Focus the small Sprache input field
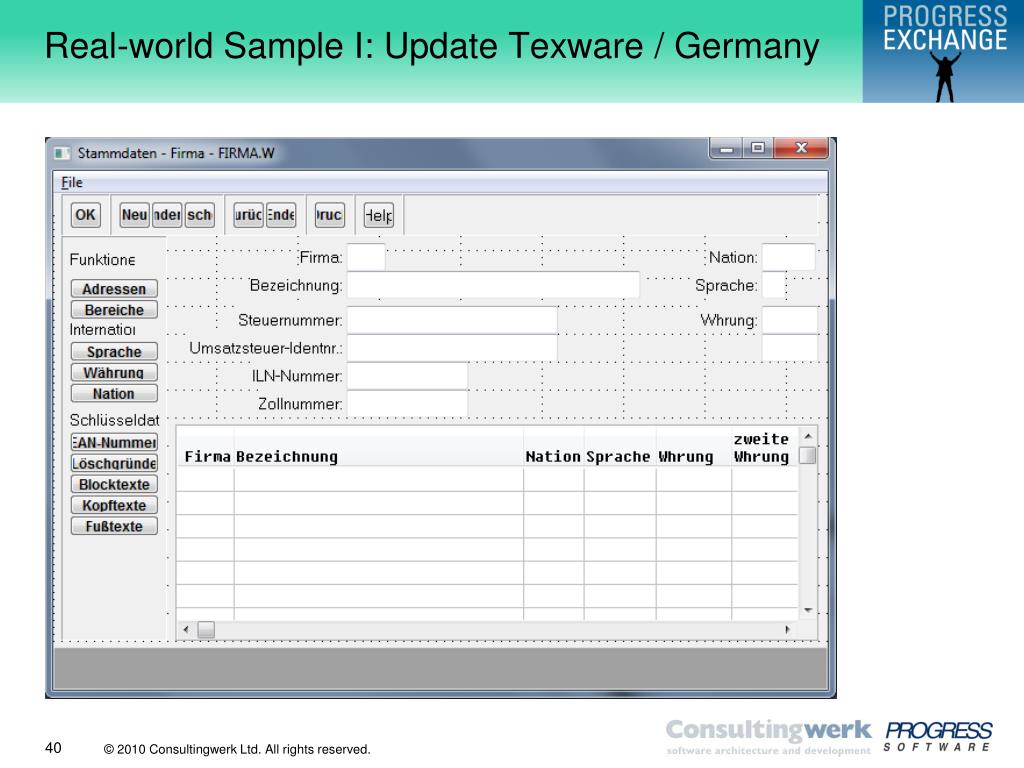 [774, 285]
